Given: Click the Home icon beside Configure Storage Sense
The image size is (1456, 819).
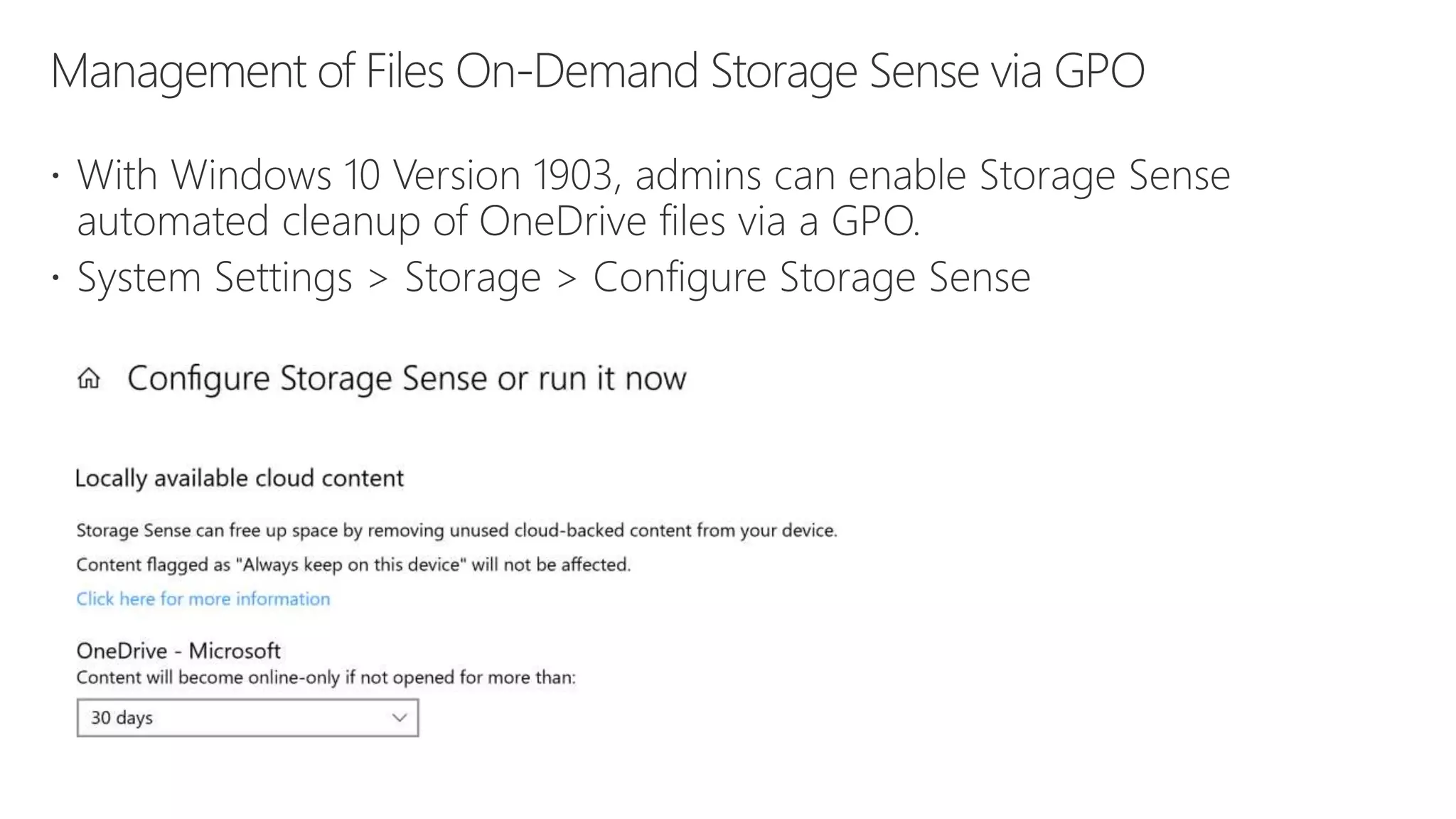Looking at the screenshot, I should pyautogui.click(x=89, y=378).
